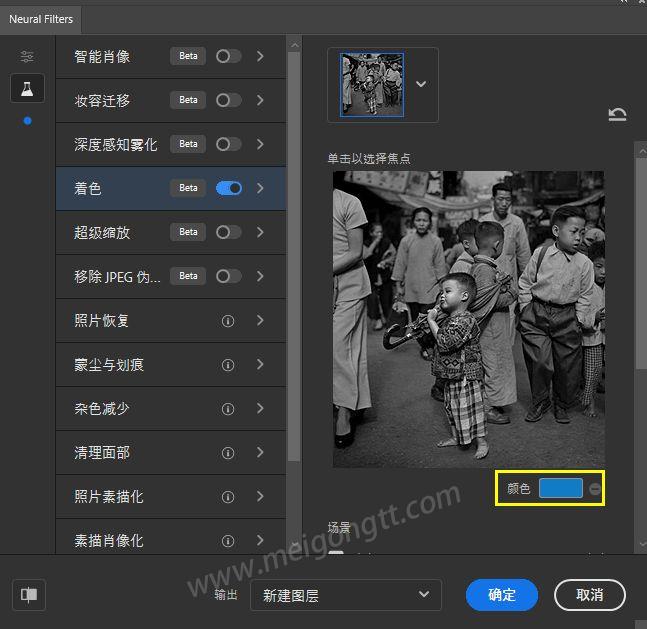Click Beta badge next to 着色
647x629 pixels.
coord(188,188)
